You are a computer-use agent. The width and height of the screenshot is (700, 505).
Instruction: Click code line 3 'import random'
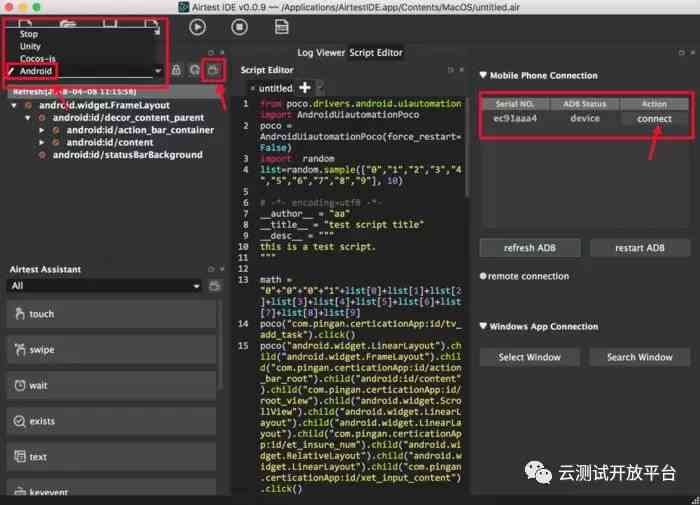297,159
